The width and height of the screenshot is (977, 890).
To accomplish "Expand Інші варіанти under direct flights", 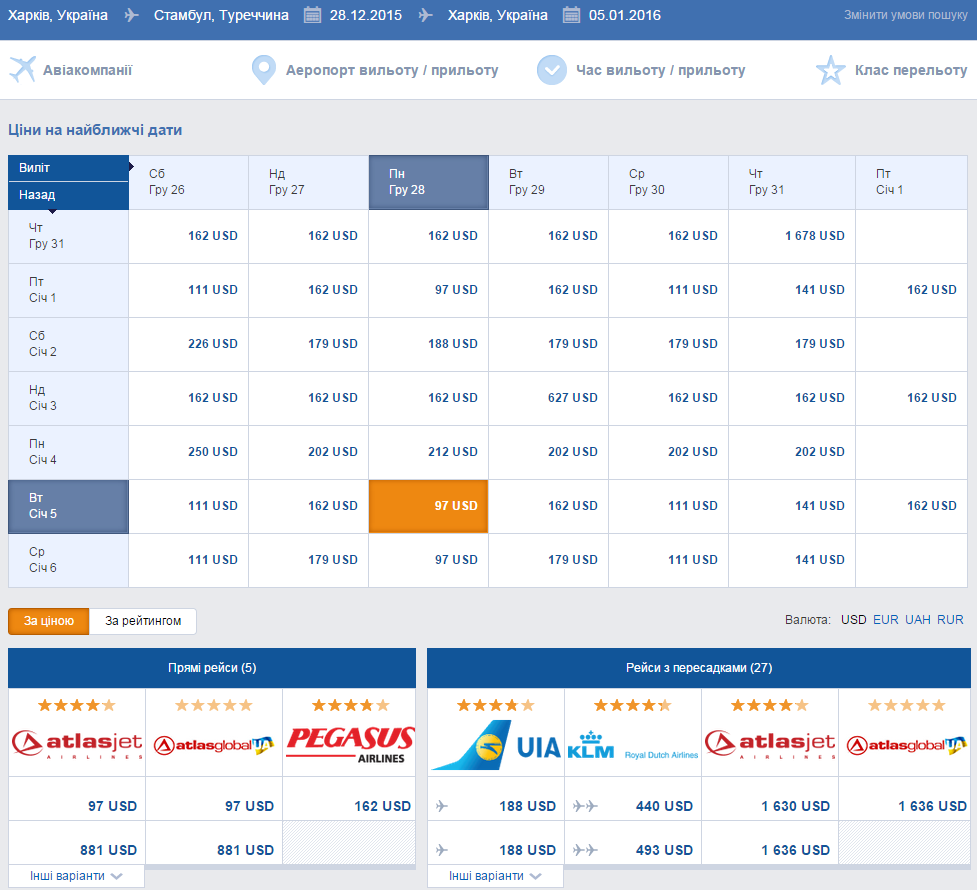I will pos(76,876).
